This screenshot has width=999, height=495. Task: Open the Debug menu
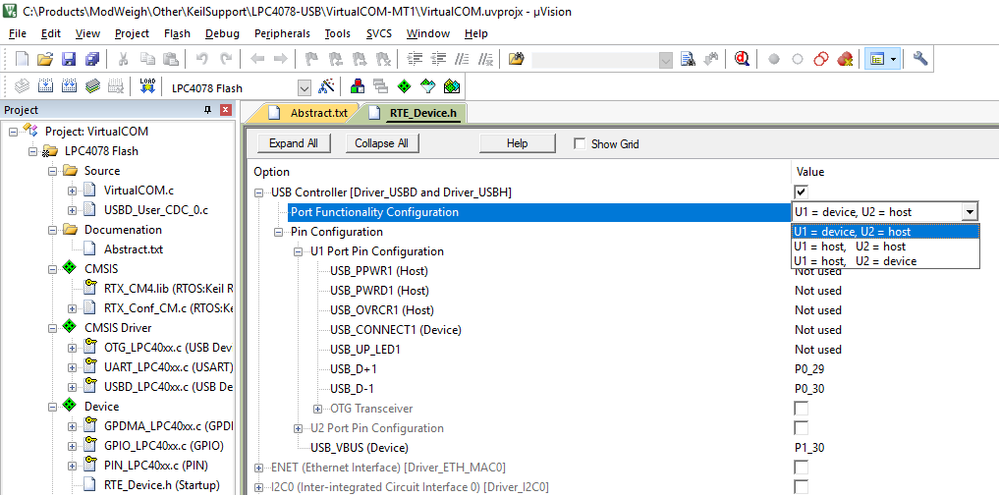pyautogui.click(x=222, y=33)
